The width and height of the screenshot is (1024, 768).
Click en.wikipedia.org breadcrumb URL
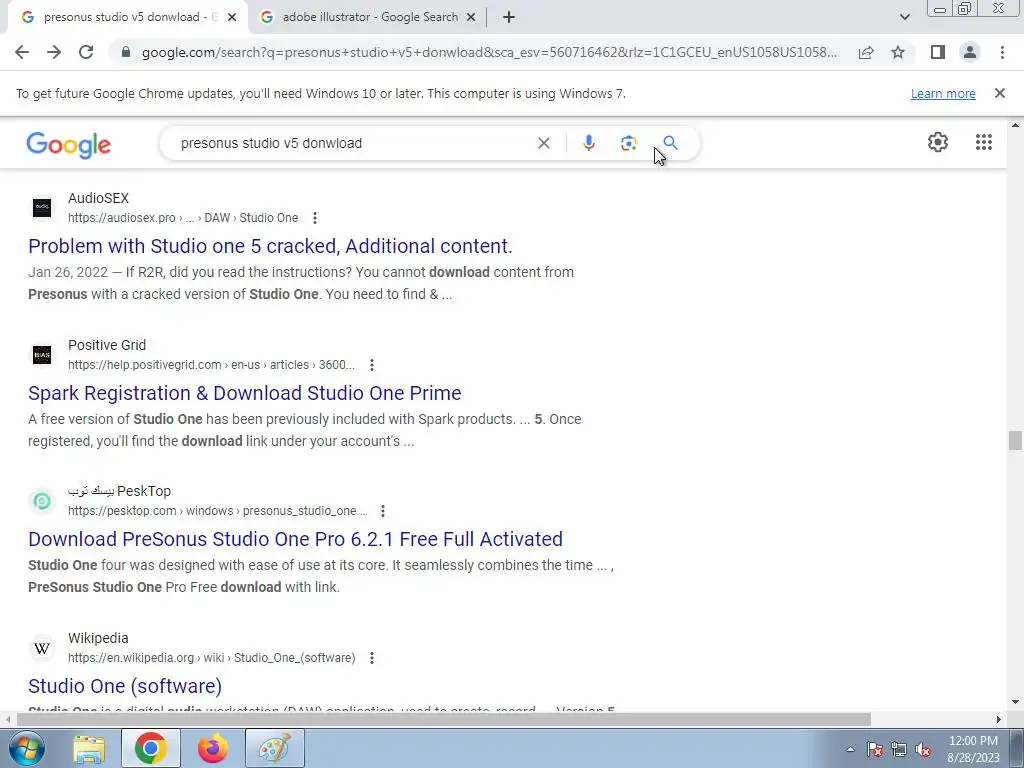(x=212, y=658)
